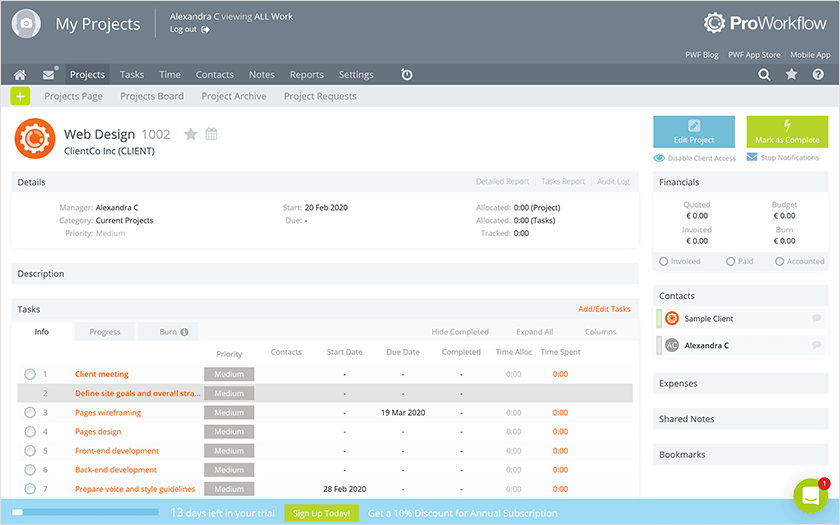840x525 pixels.
Task: Go to the home icon
Action: (20, 74)
